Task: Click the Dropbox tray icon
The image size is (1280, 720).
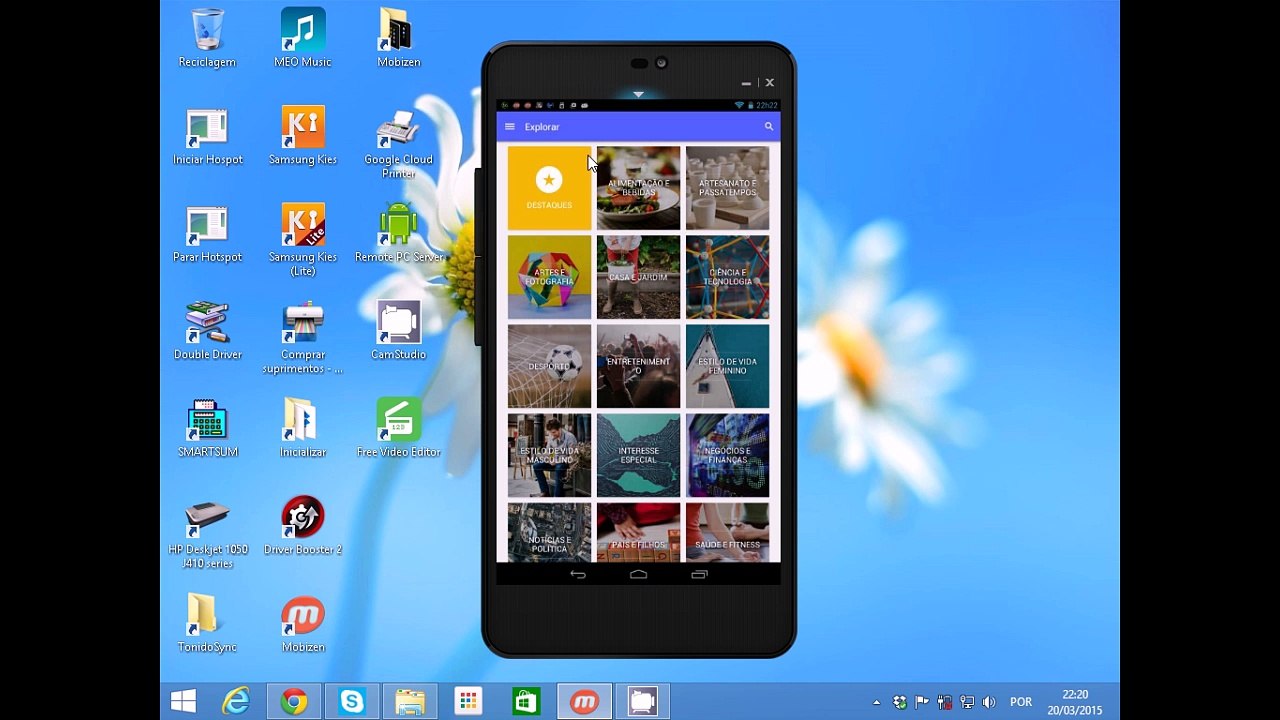Action: click(x=900, y=702)
